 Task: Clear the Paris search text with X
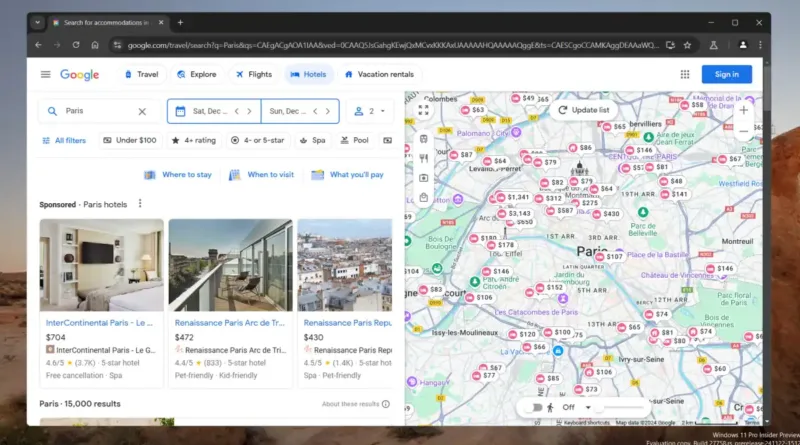[142, 111]
